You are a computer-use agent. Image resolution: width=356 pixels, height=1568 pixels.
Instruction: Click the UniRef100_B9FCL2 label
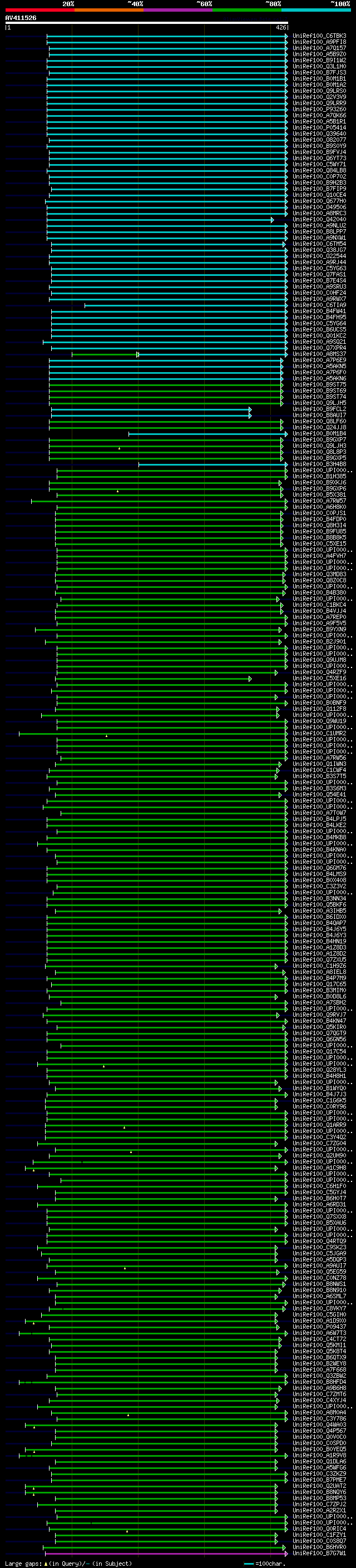(x=319, y=409)
